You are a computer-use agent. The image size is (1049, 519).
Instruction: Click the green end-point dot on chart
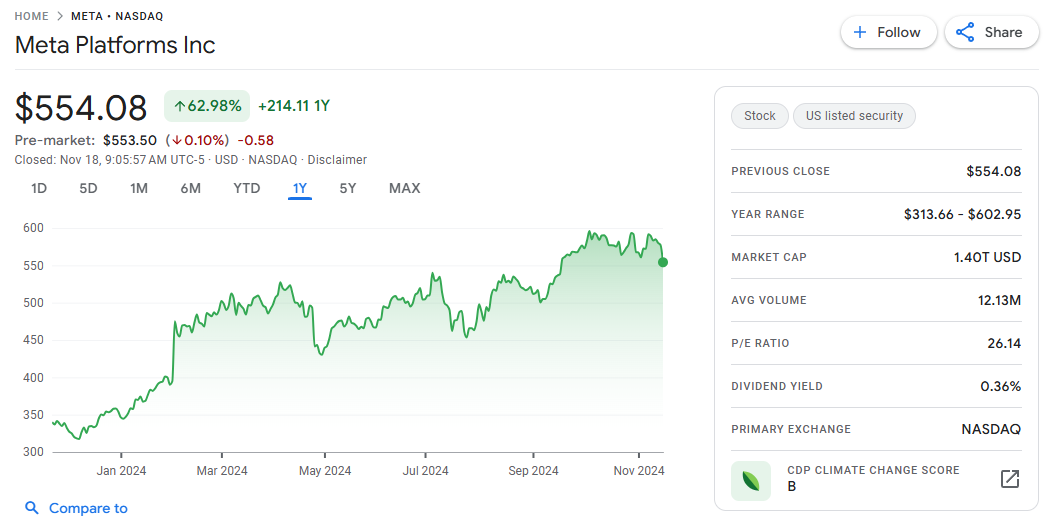(x=663, y=262)
